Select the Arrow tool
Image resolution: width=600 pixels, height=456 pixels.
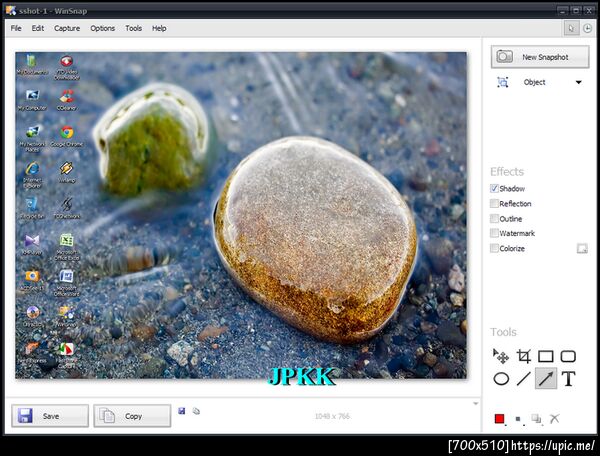point(546,378)
